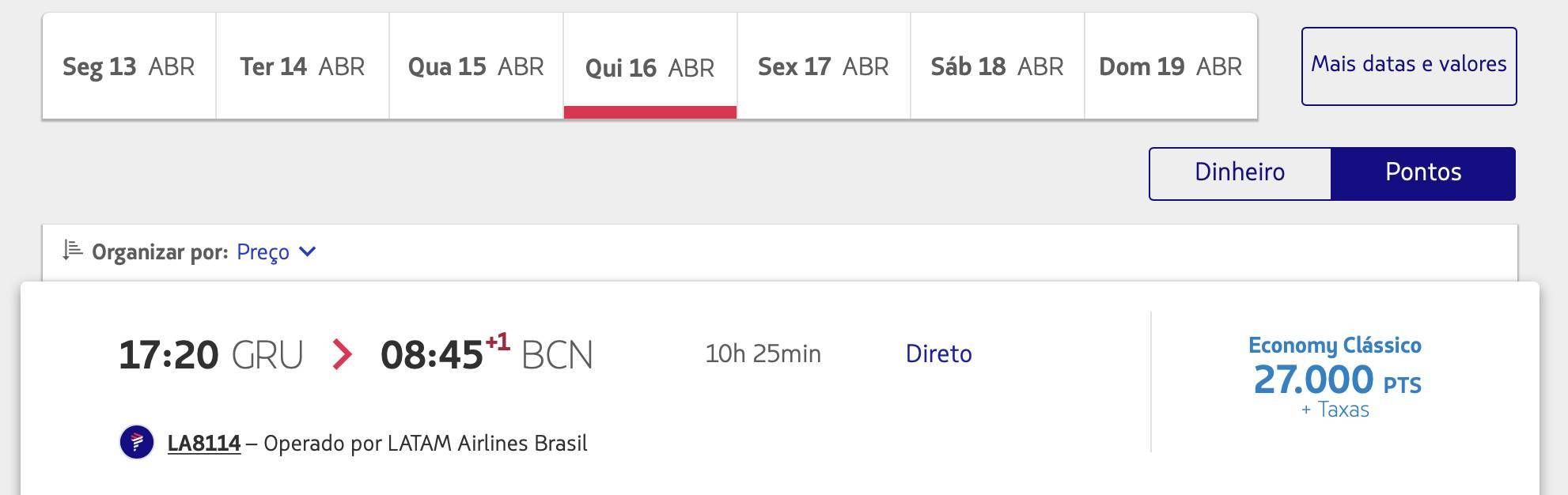
Task: Expand the sort chevron next to Preço
Action: click(x=309, y=251)
